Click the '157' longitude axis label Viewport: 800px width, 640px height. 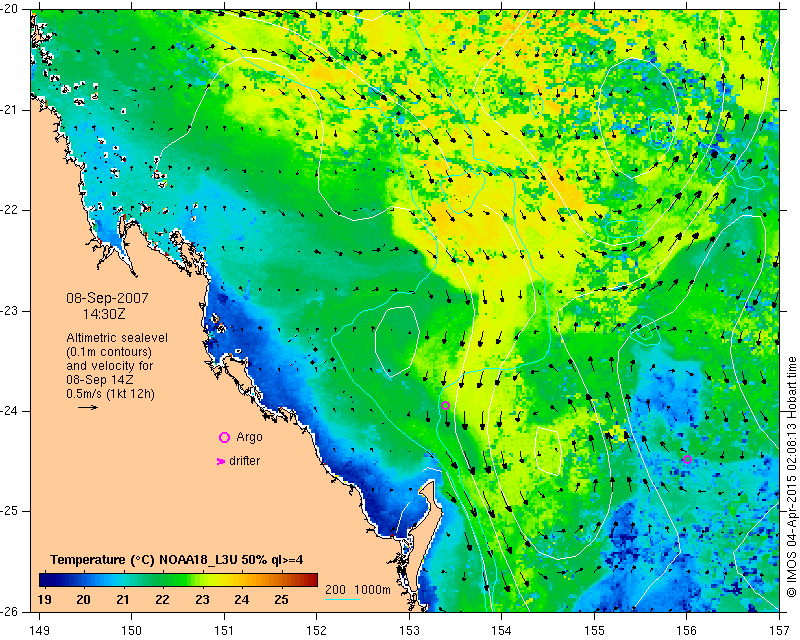(780, 631)
